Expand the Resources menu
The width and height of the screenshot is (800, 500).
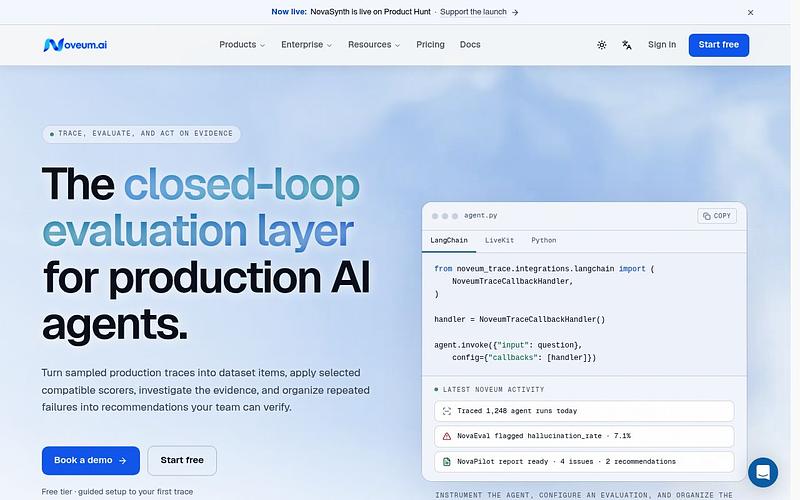(x=374, y=45)
